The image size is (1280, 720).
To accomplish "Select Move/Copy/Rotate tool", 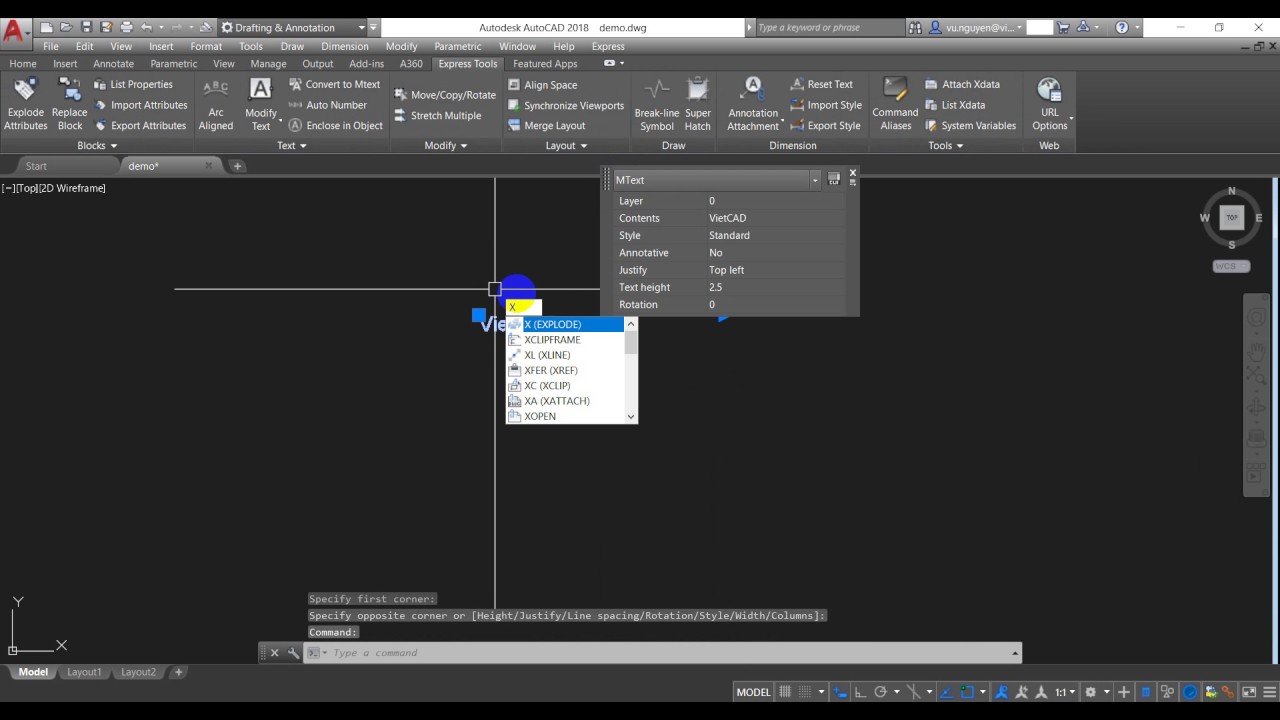I will (x=445, y=95).
